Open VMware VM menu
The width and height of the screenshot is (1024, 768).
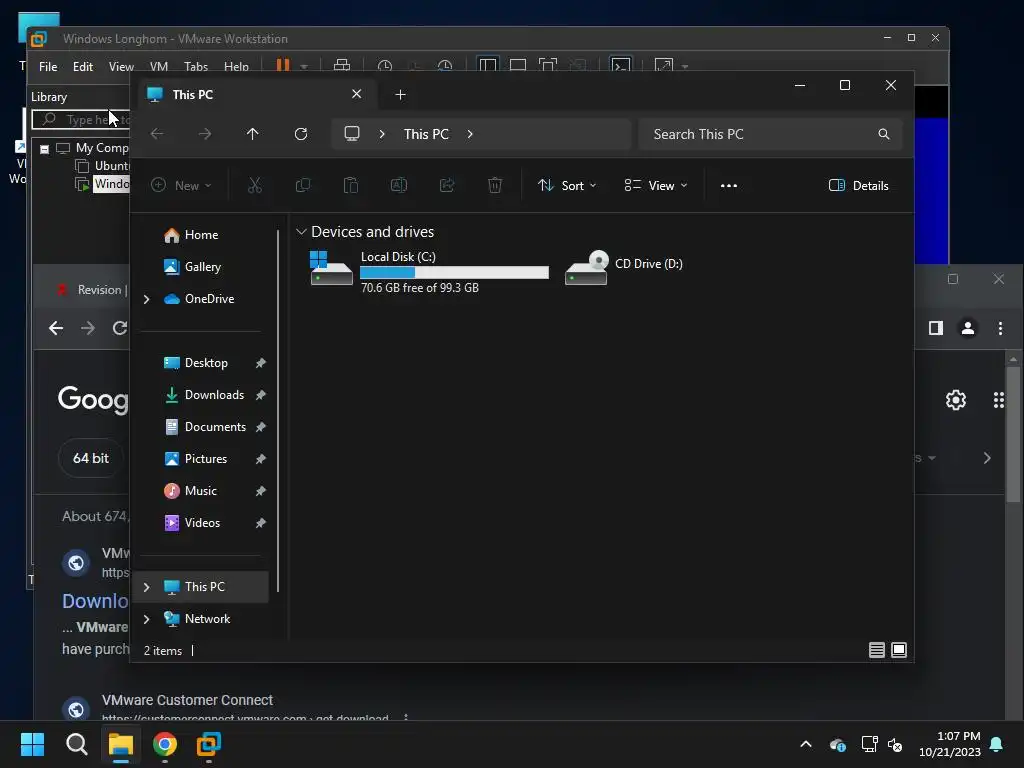[159, 67]
